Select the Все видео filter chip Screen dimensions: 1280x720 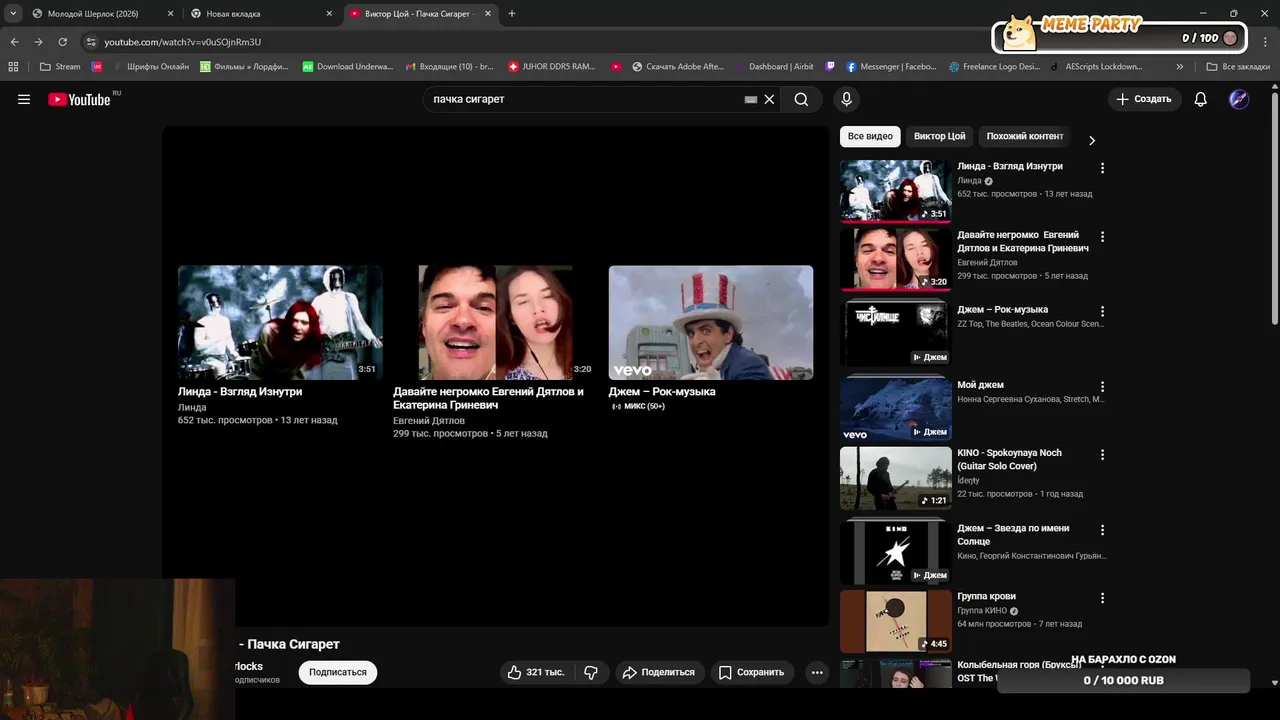[870, 136]
